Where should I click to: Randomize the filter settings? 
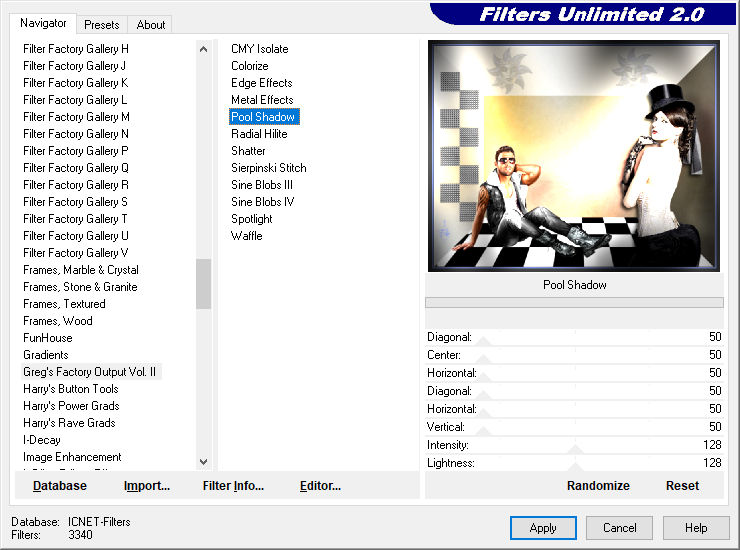pyautogui.click(x=598, y=485)
